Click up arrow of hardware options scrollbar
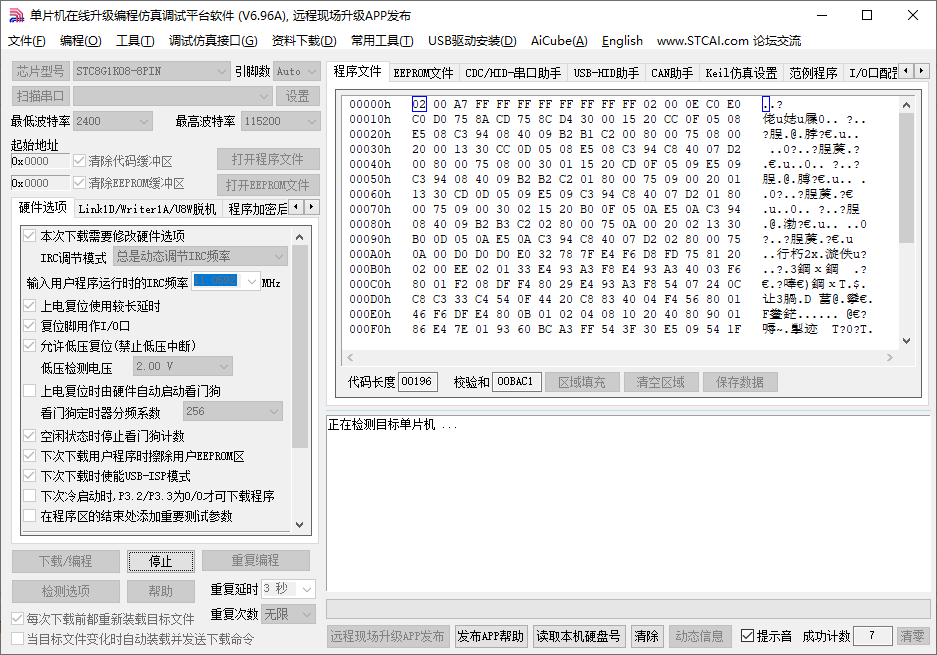This screenshot has height=655, width=937. point(300,236)
